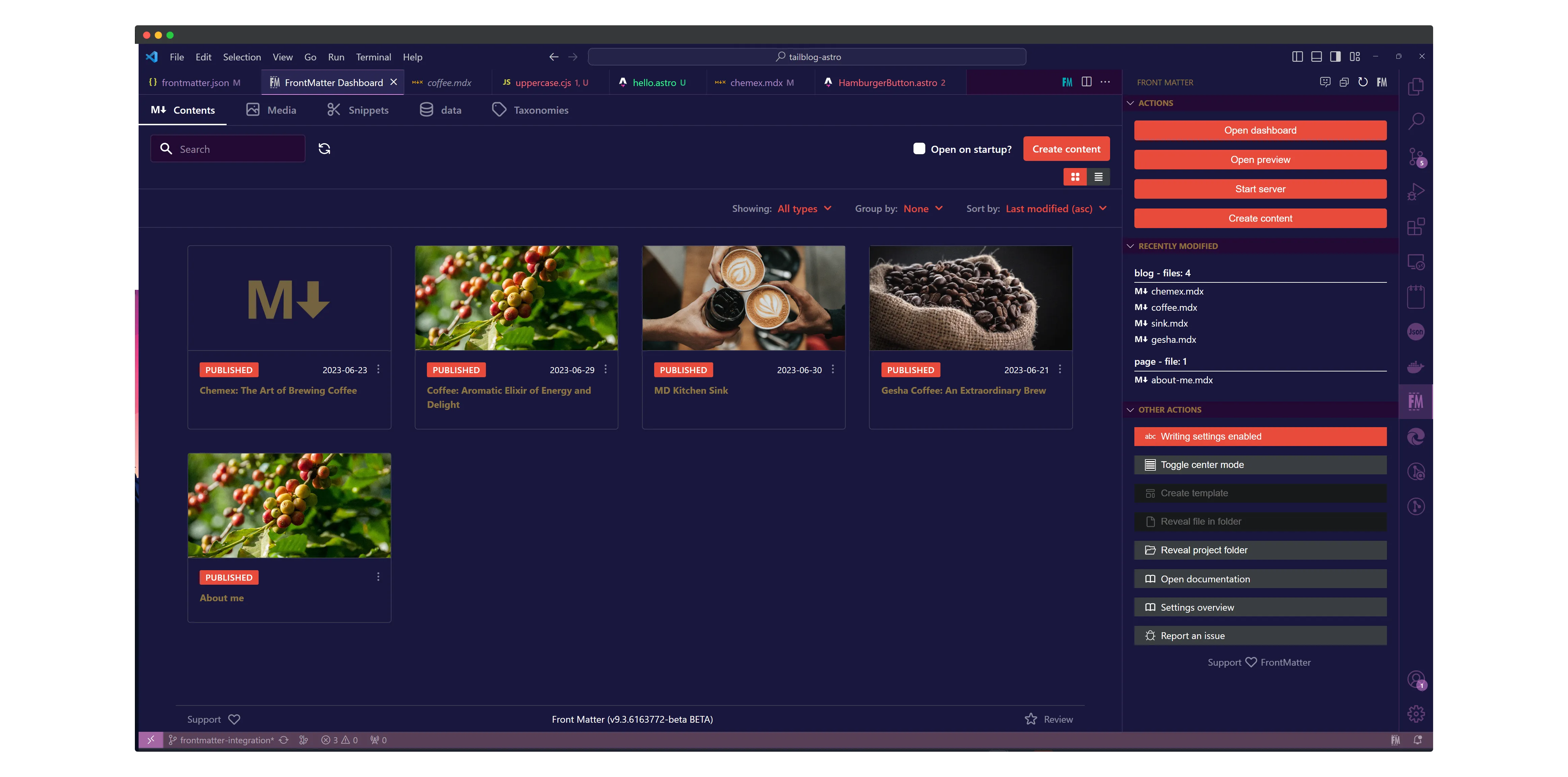The width and height of the screenshot is (1568, 777).
Task: Open Extensions icon in activity bar
Action: click(x=1415, y=226)
